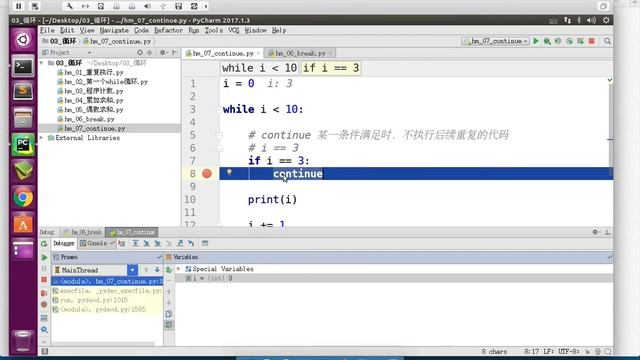The height and width of the screenshot is (360, 640).
Task: Open the File menu
Action: pos(47,30)
